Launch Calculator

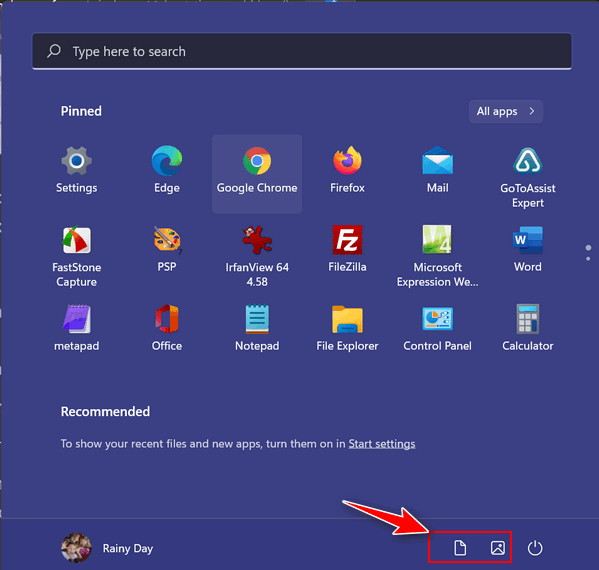tap(528, 328)
